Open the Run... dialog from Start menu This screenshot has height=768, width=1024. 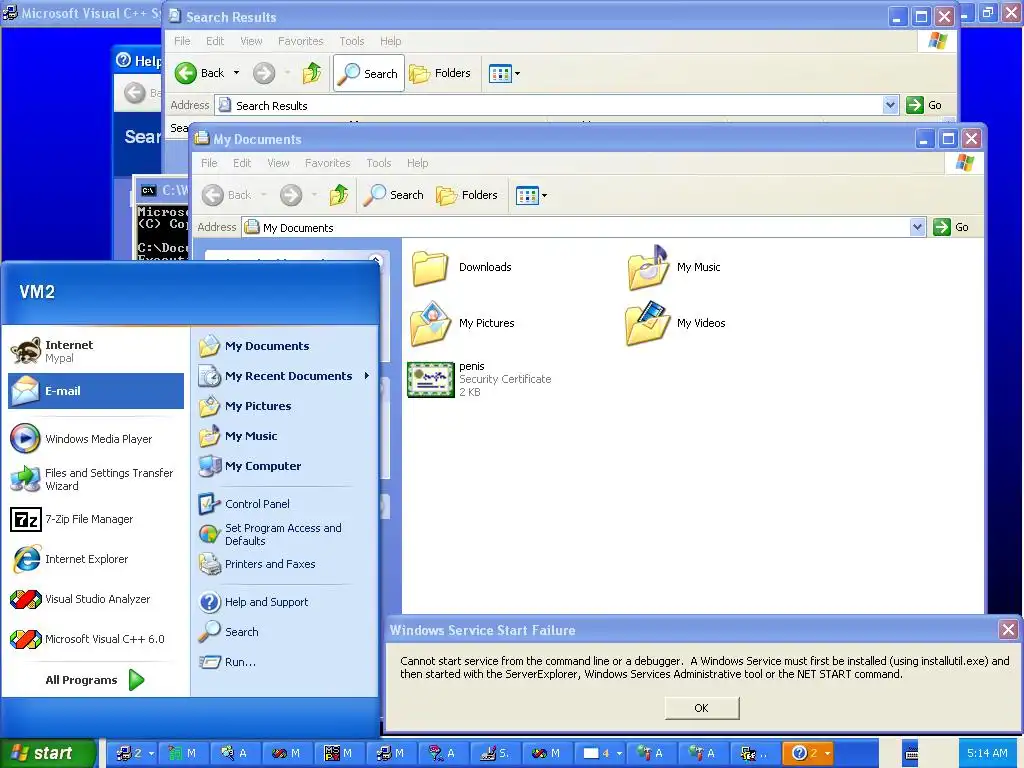pyautogui.click(x=285, y=662)
